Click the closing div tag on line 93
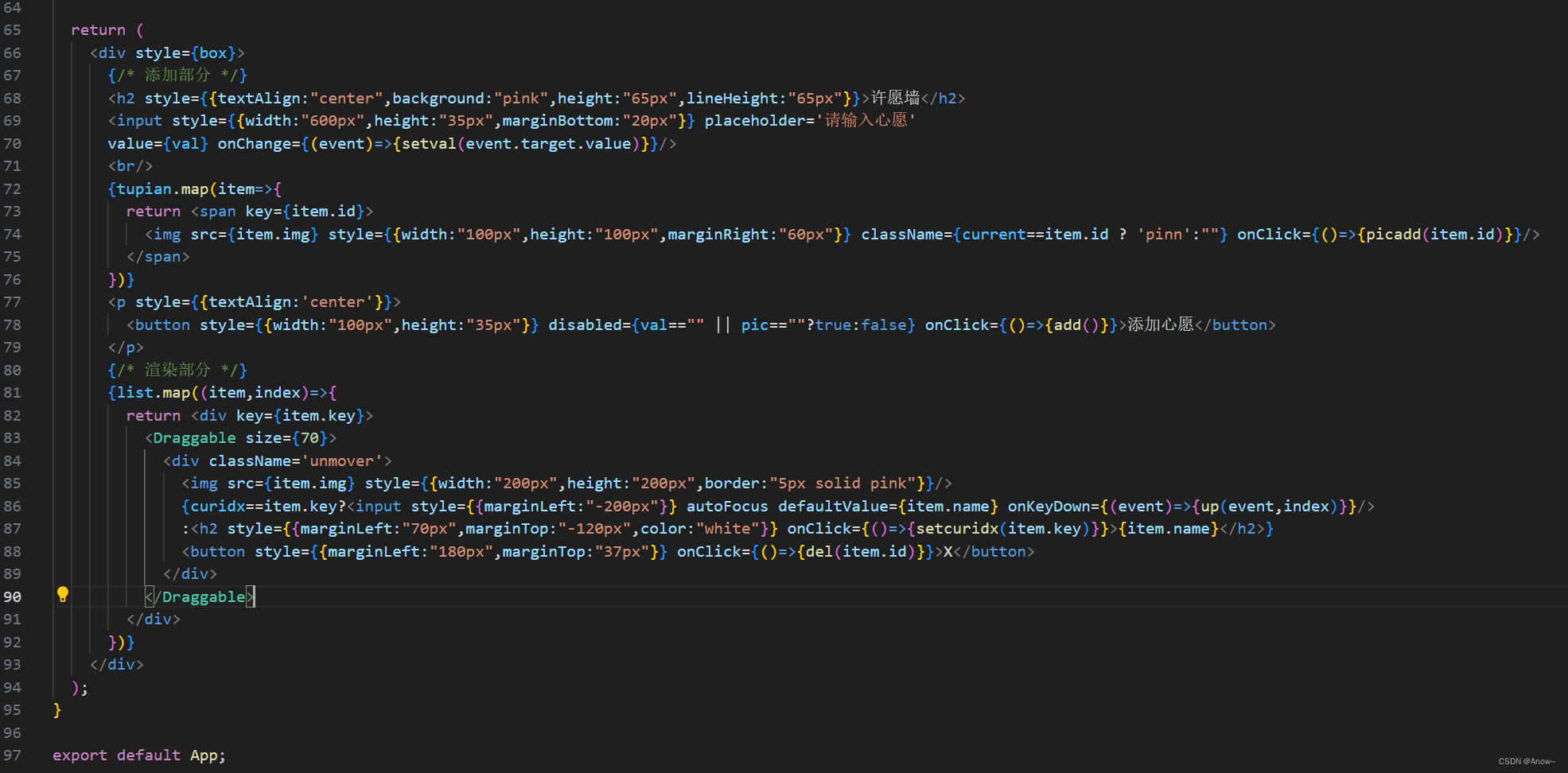Image resolution: width=1568 pixels, height=773 pixels. click(x=117, y=665)
